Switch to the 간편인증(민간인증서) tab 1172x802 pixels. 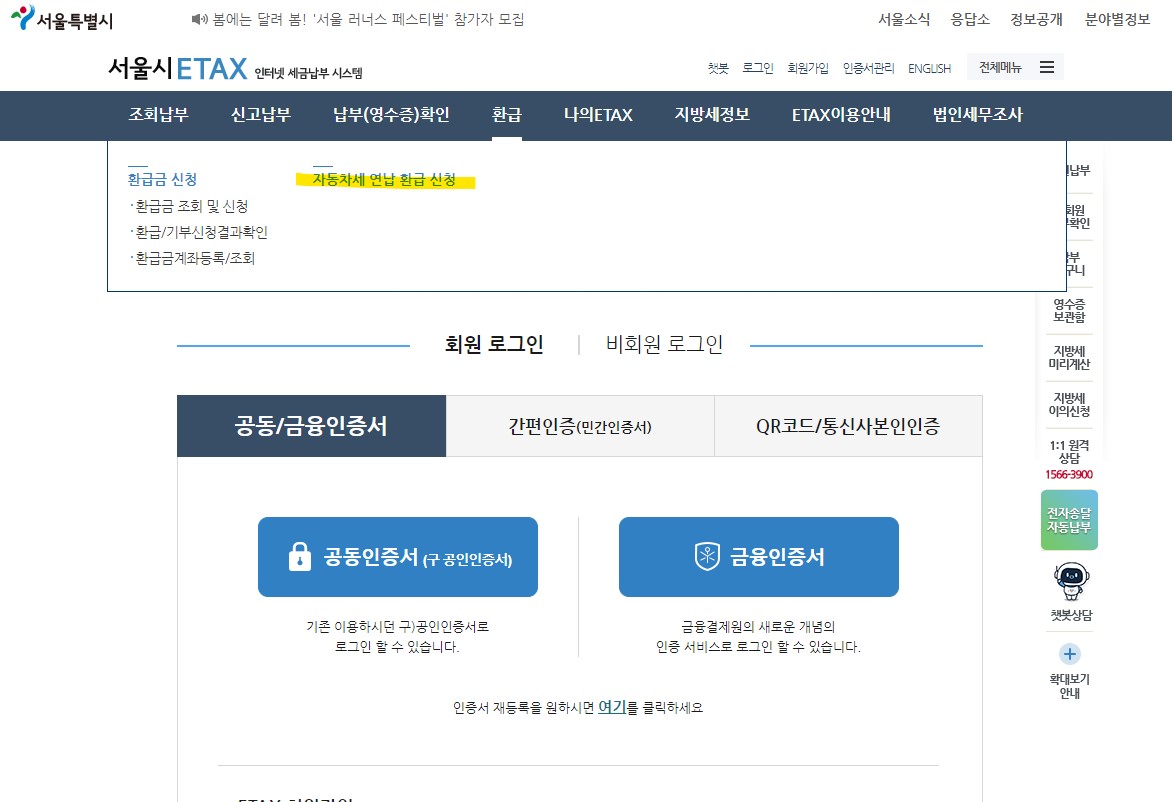580,426
